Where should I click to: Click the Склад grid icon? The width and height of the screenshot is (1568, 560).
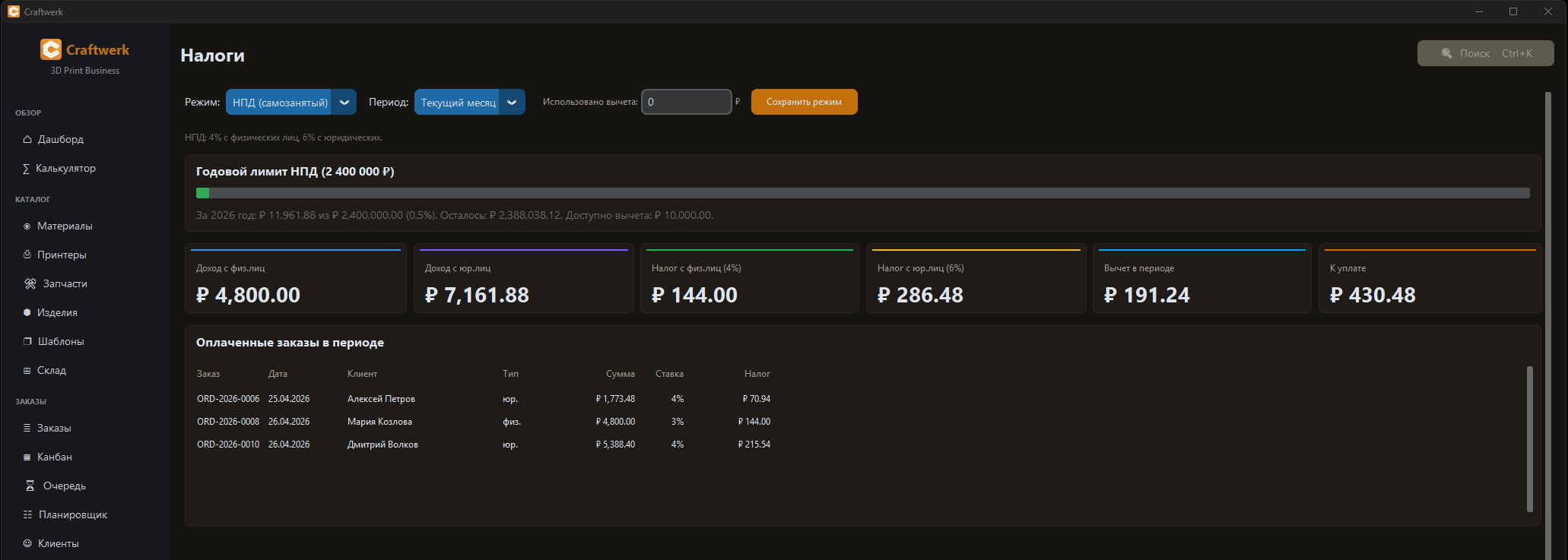point(27,371)
